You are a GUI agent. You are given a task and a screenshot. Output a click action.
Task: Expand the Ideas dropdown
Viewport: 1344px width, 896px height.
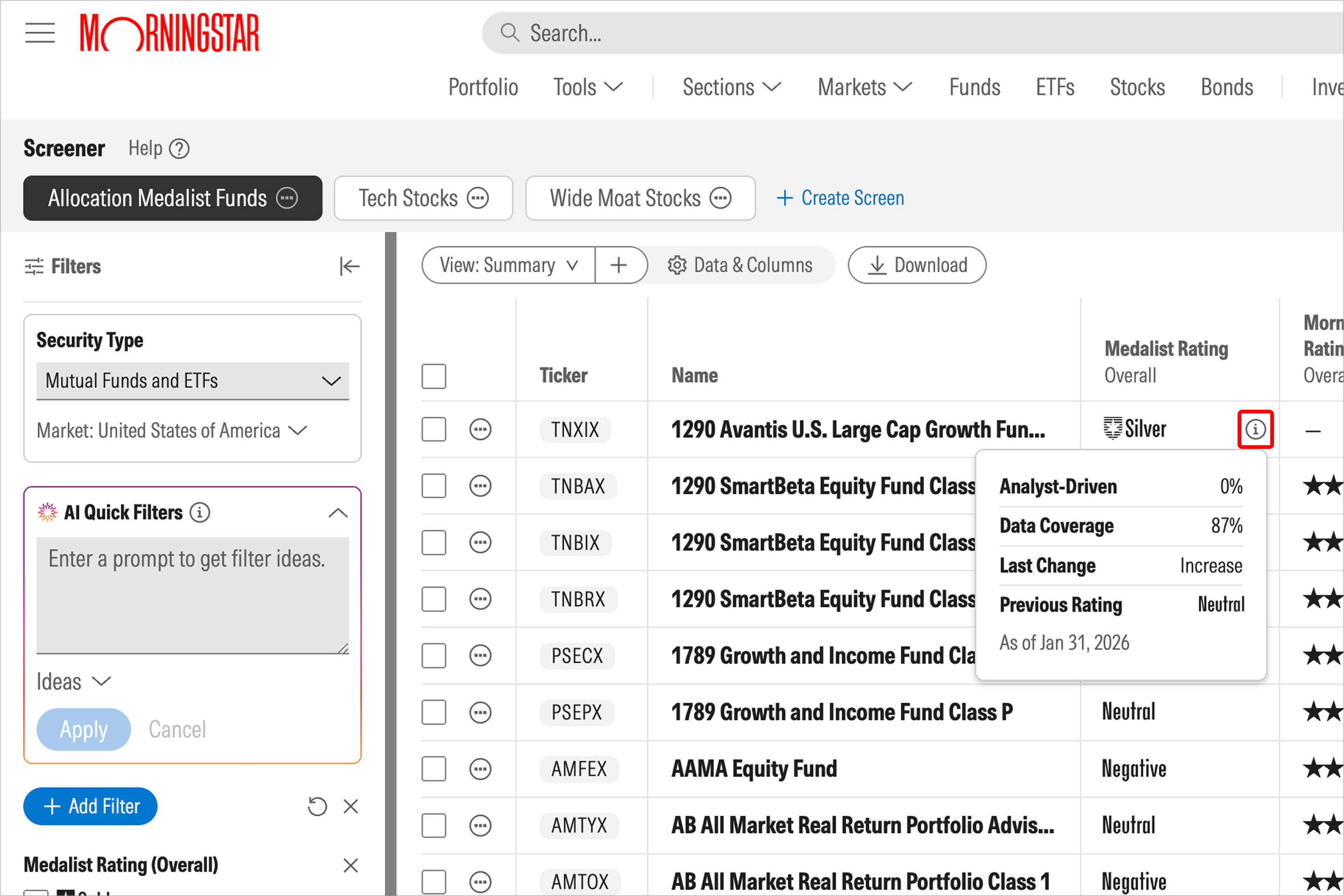click(73, 682)
